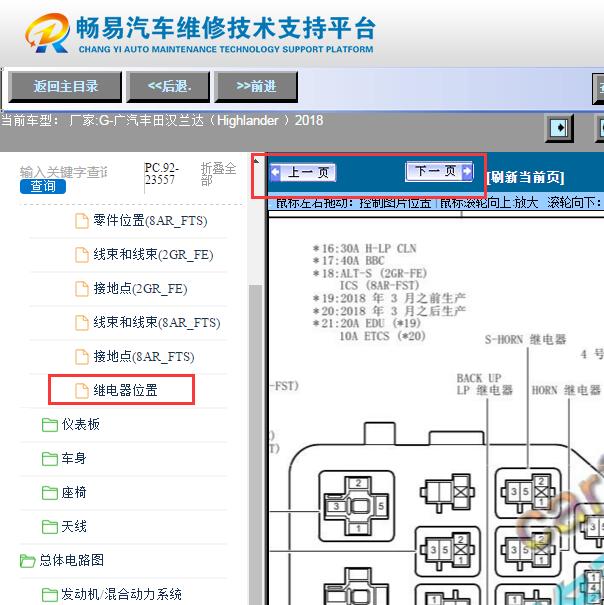Click the blue 查询 search button
This screenshot has width=604, height=605.
pos(43,186)
